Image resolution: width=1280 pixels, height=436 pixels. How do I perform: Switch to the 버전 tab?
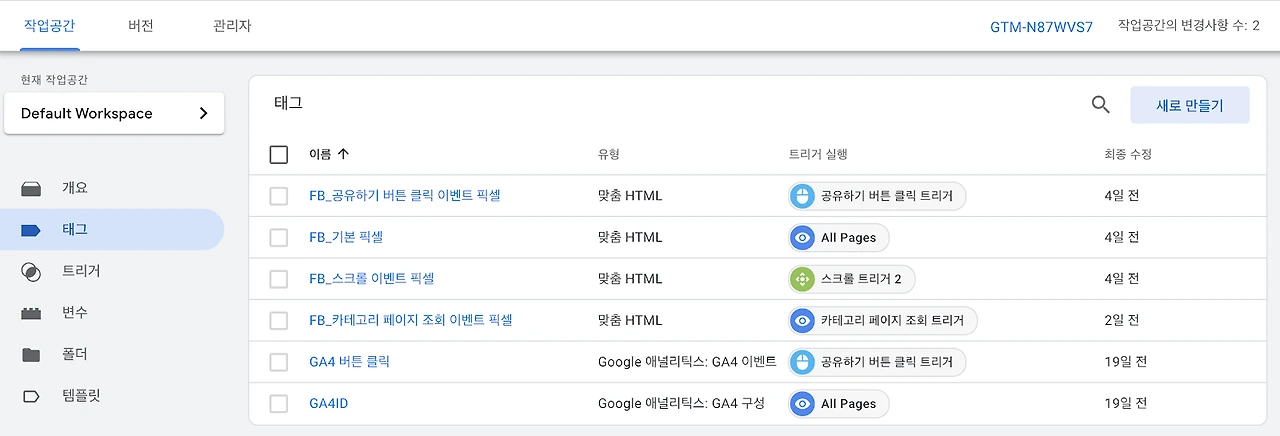point(141,25)
